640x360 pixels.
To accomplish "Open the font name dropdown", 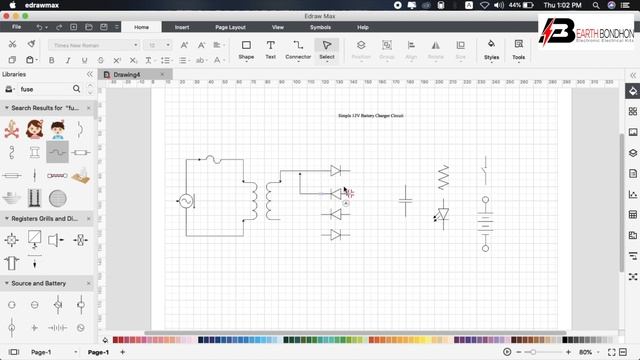I will click(136, 45).
